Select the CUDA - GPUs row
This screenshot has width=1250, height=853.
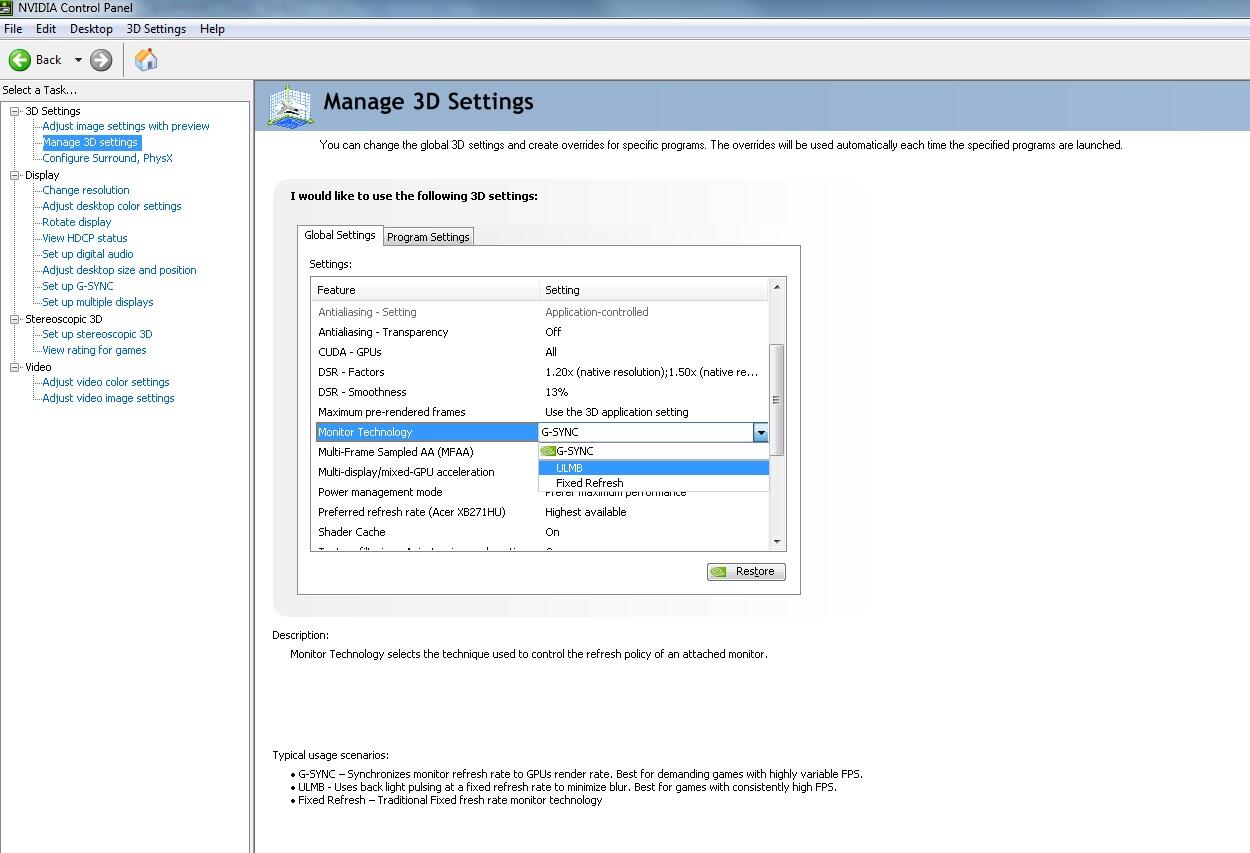[540, 352]
